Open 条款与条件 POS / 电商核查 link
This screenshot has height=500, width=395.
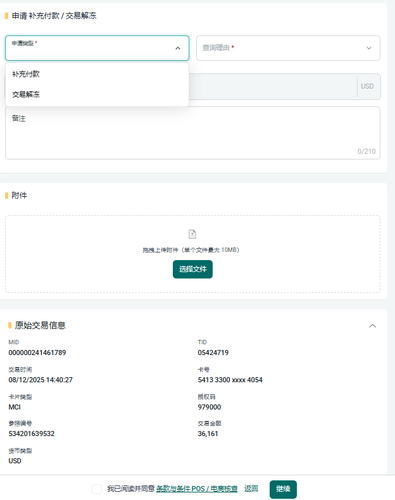click(x=197, y=489)
